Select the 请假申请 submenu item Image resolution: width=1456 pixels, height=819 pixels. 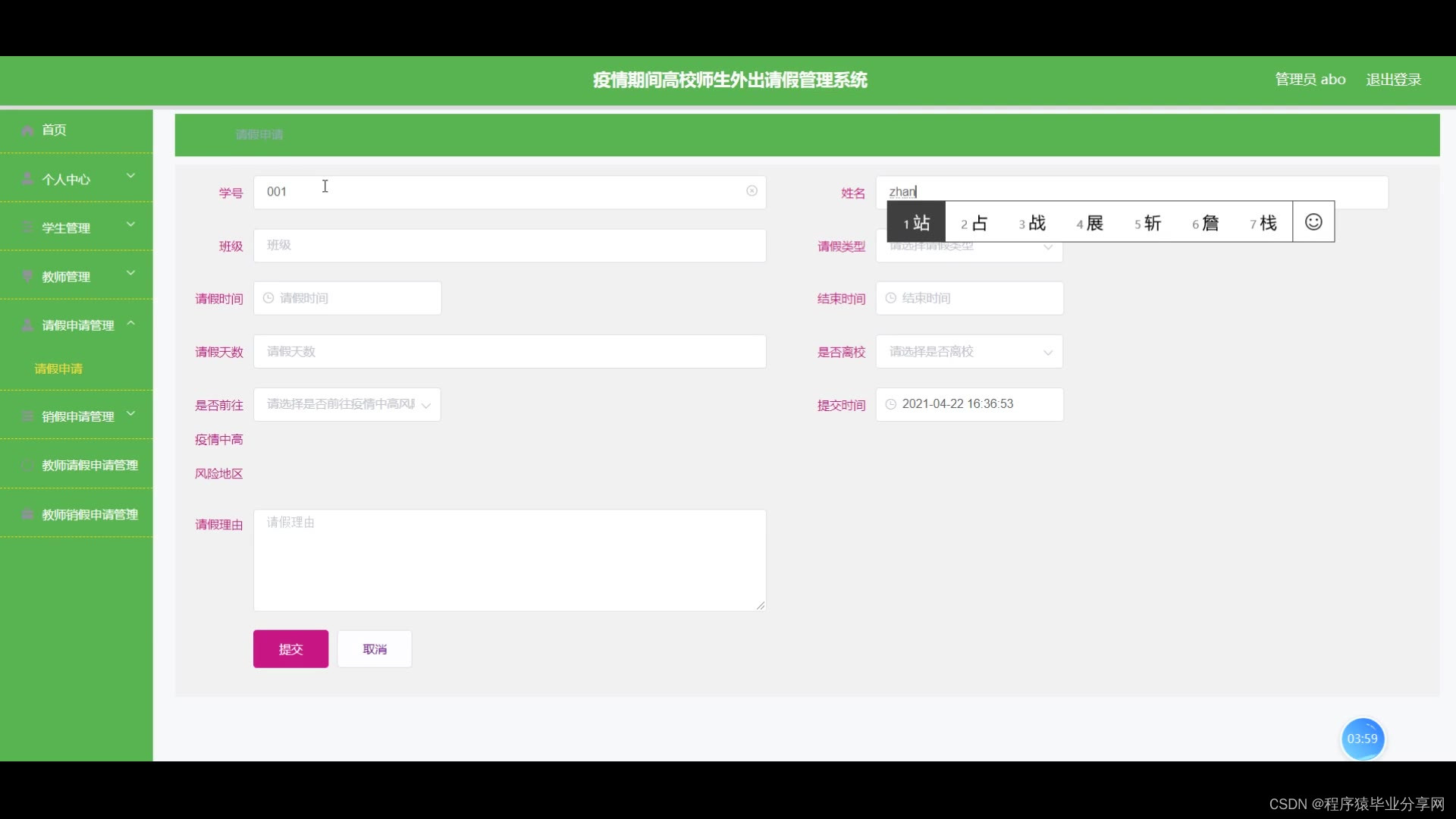click(x=58, y=369)
